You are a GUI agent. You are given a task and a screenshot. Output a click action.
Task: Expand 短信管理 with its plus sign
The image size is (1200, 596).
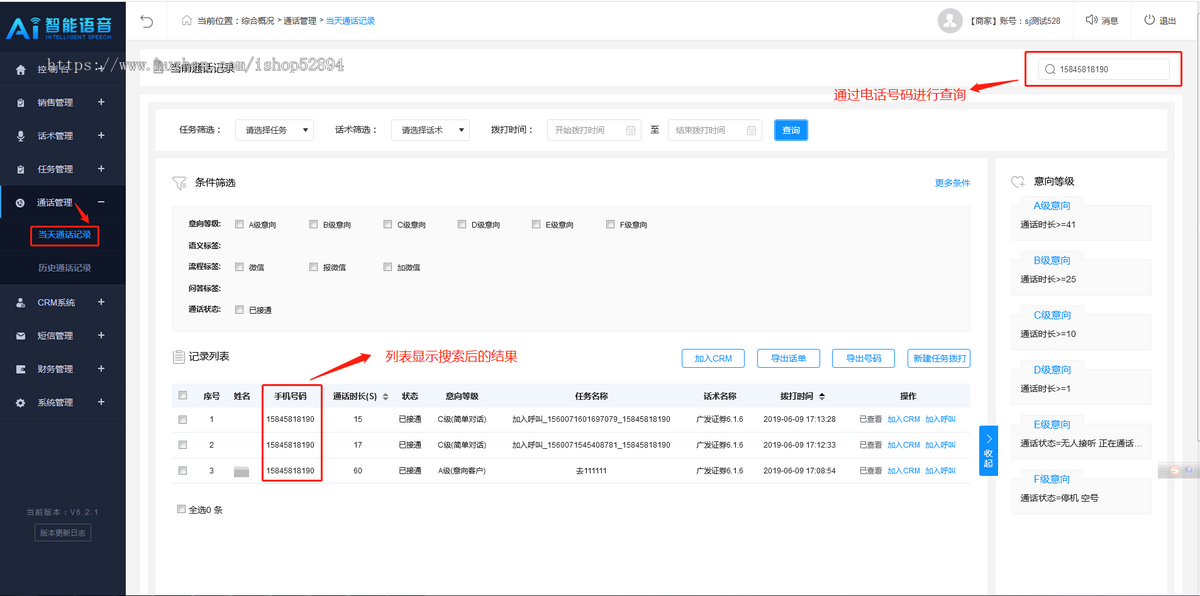(101, 335)
